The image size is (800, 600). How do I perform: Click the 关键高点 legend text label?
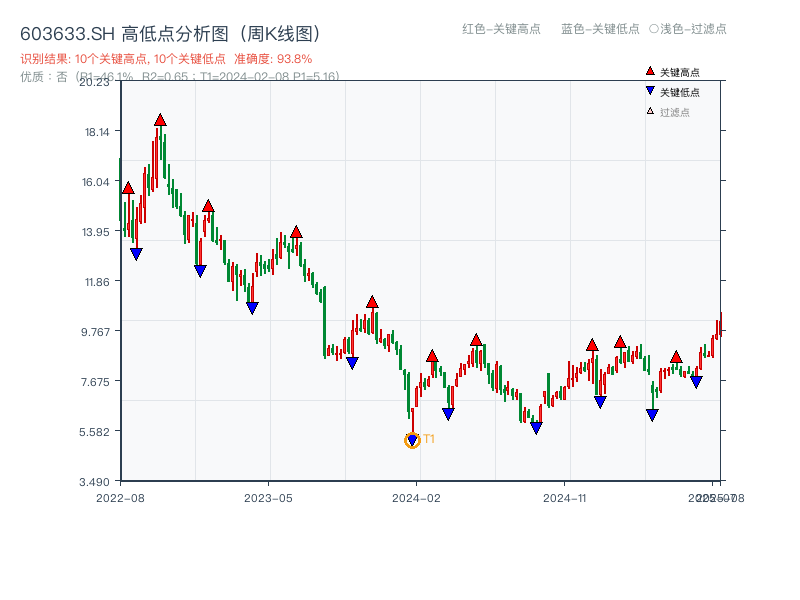tap(680, 72)
